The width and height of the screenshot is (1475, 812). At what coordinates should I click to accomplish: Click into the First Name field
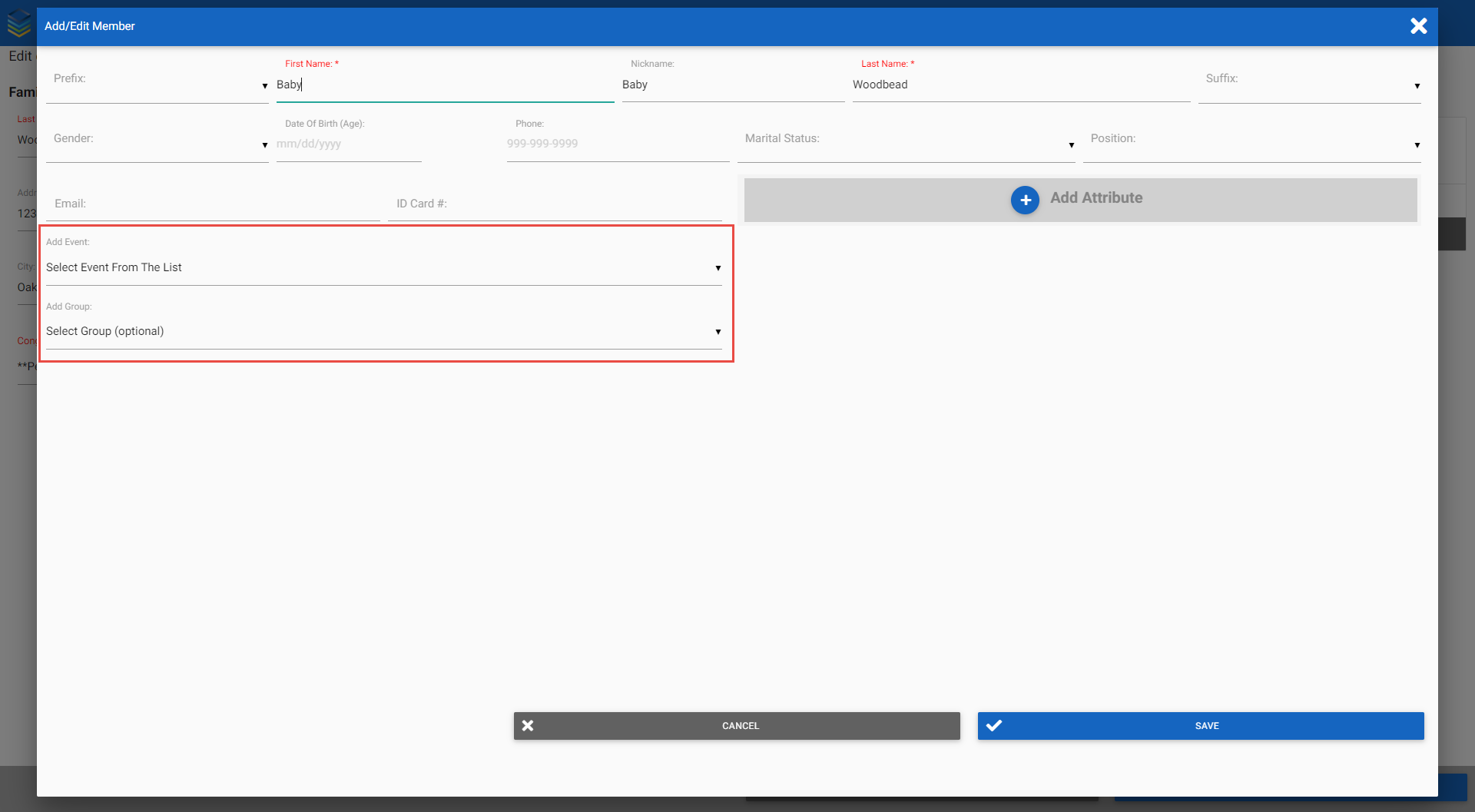pyautogui.click(x=446, y=85)
